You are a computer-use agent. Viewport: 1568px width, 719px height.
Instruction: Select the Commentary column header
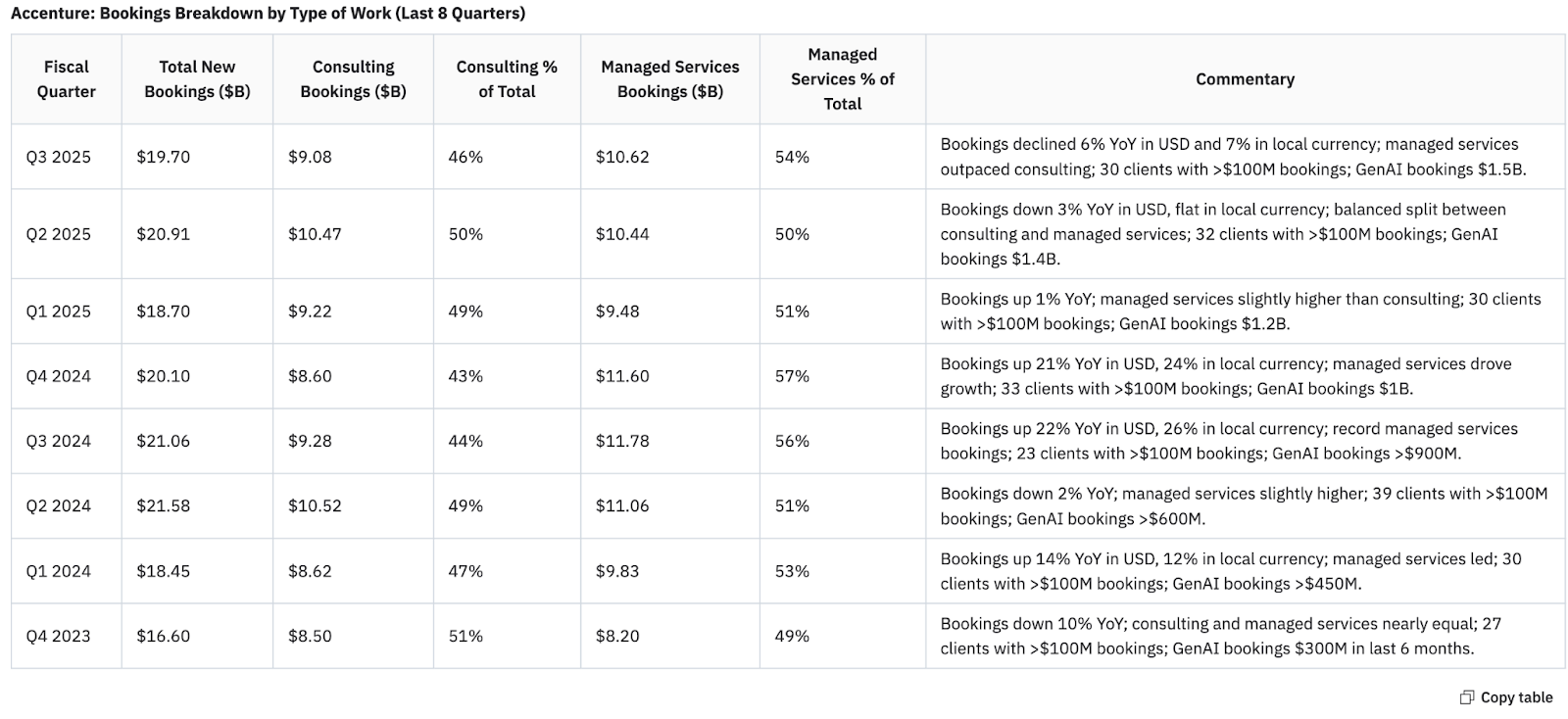[x=1245, y=79]
